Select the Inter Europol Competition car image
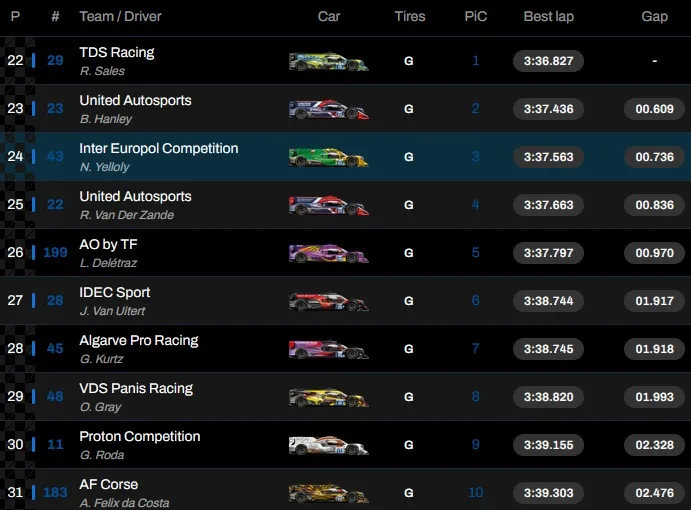This screenshot has width=691, height=510. (x=328, y=157)
